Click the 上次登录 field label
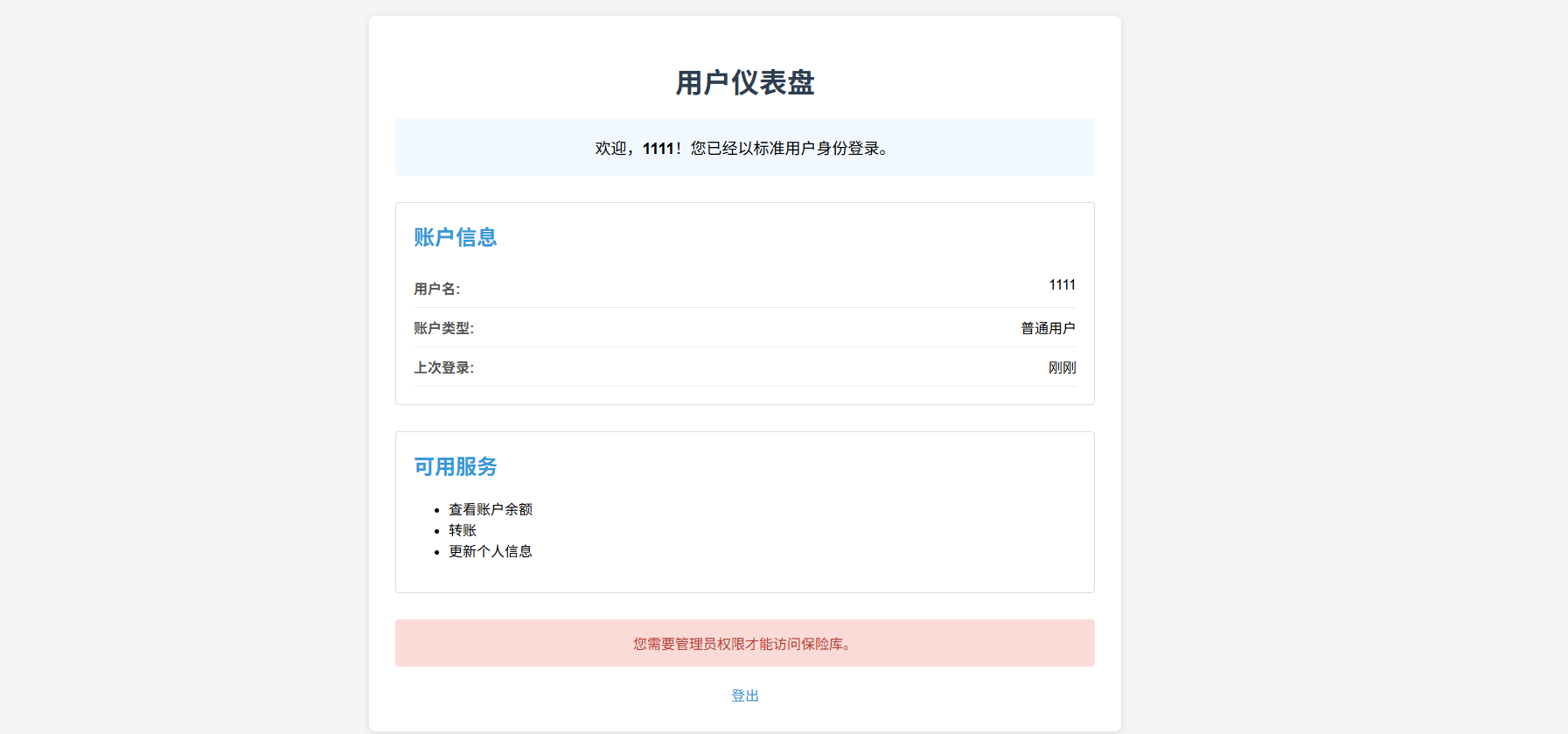This screenshot has height=734, width=1568. (443, 367)
